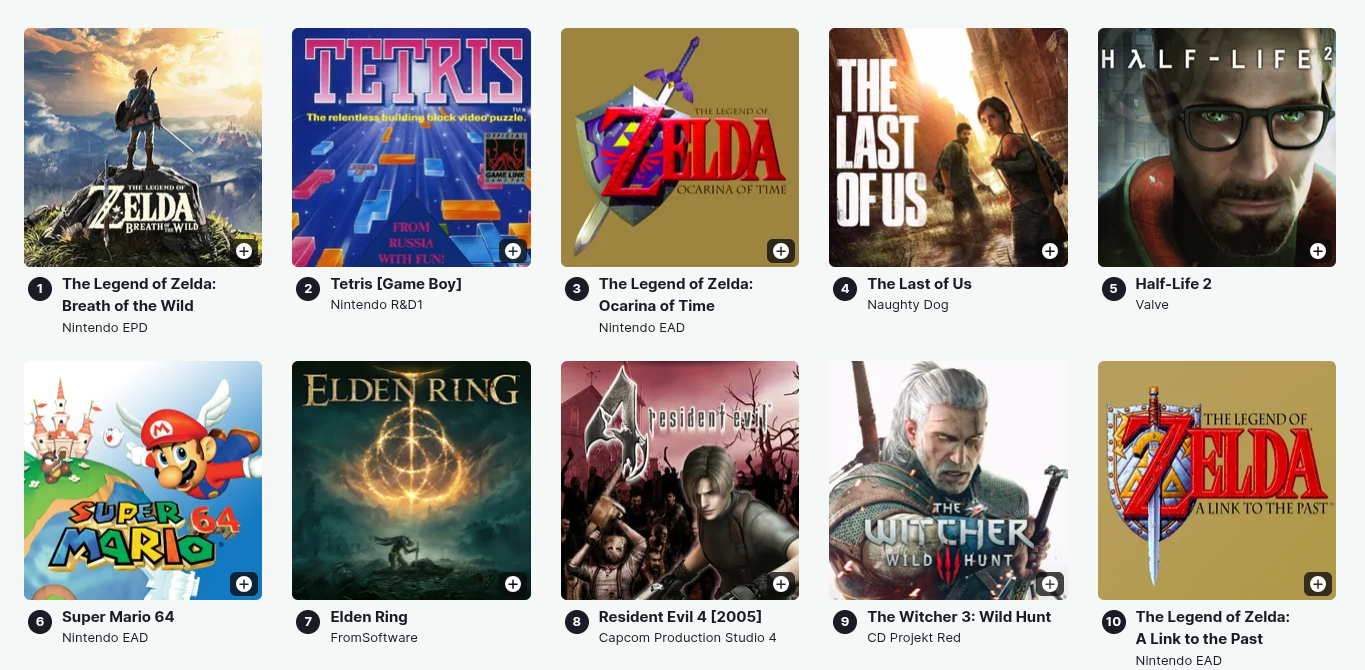
Task: Click the Elden Ring title text
Action: coord(369,617)
